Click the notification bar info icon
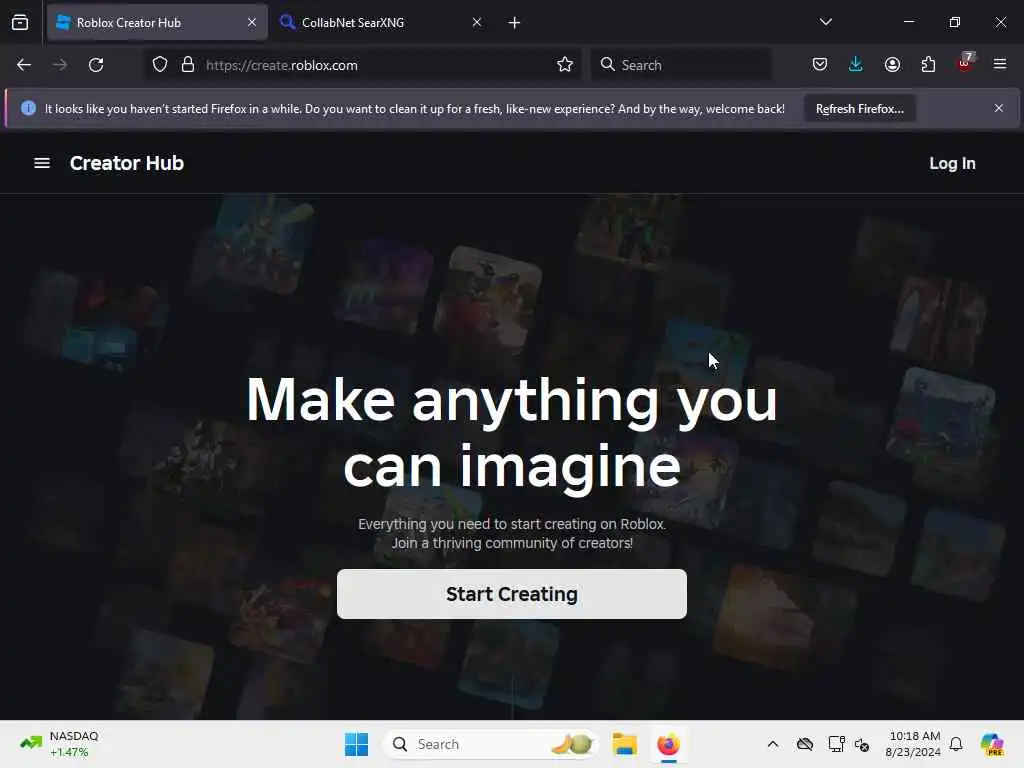The width and height of the screenshot is (1024, 768). [28, 108]
